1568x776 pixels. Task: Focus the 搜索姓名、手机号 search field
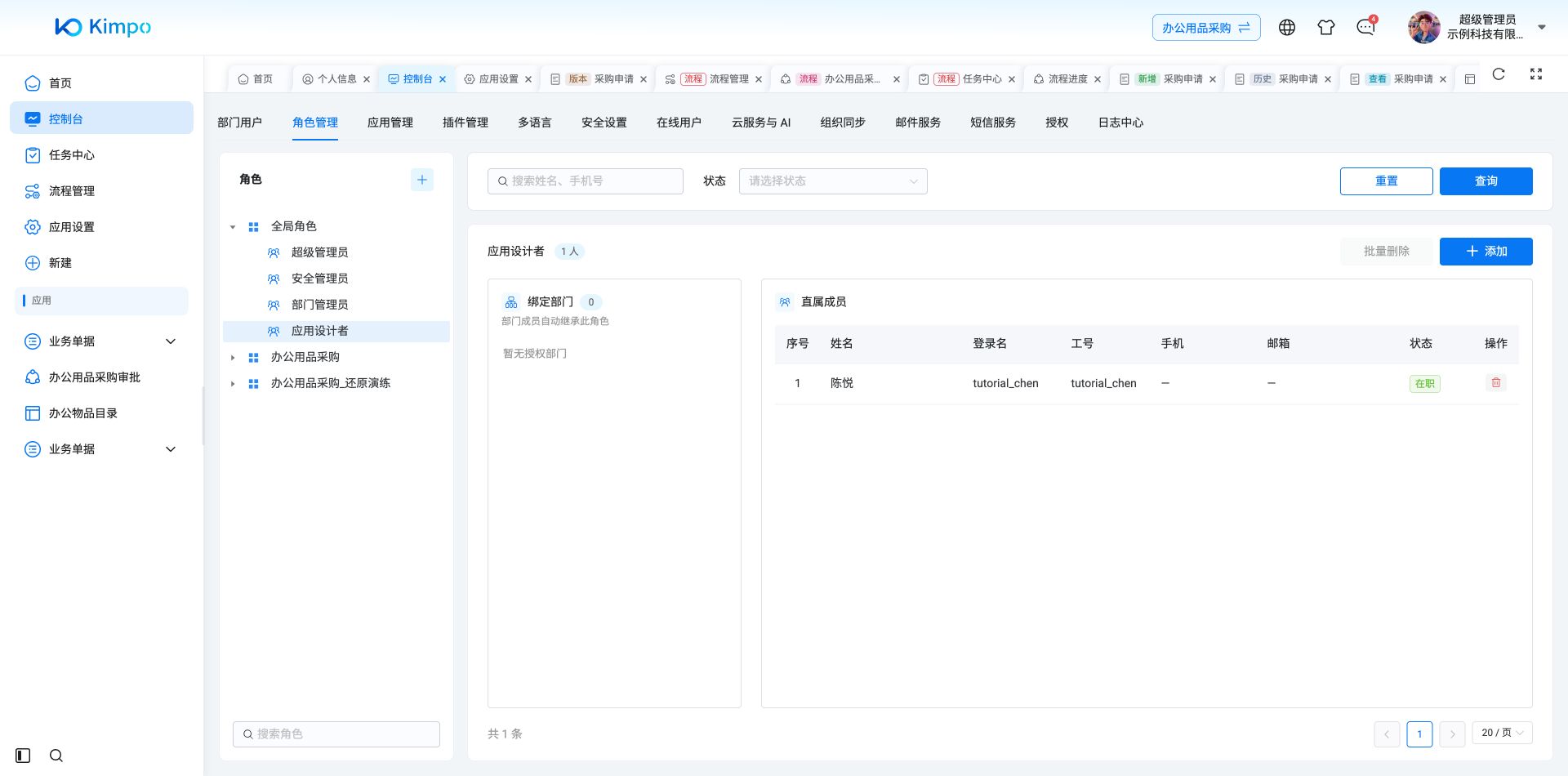(x=586, y=181)
